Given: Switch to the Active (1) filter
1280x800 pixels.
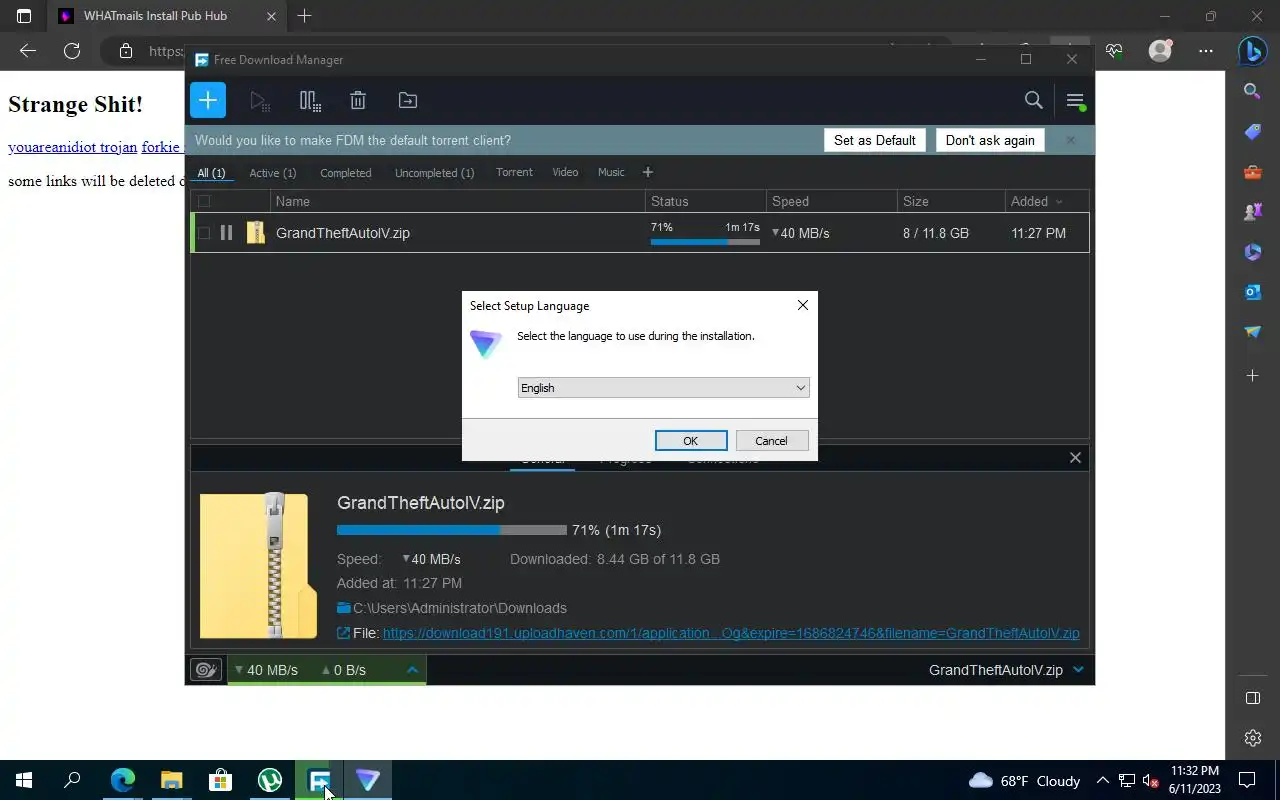Looking at the screenshot, I should click(273, 173).
